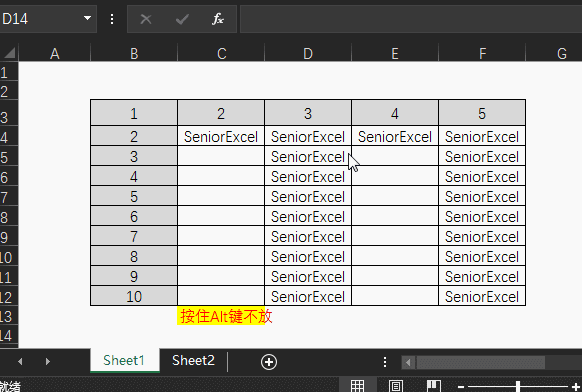The image size is (582, 392).
Task: Click zoom out minus button
Action: click(461, 387)
